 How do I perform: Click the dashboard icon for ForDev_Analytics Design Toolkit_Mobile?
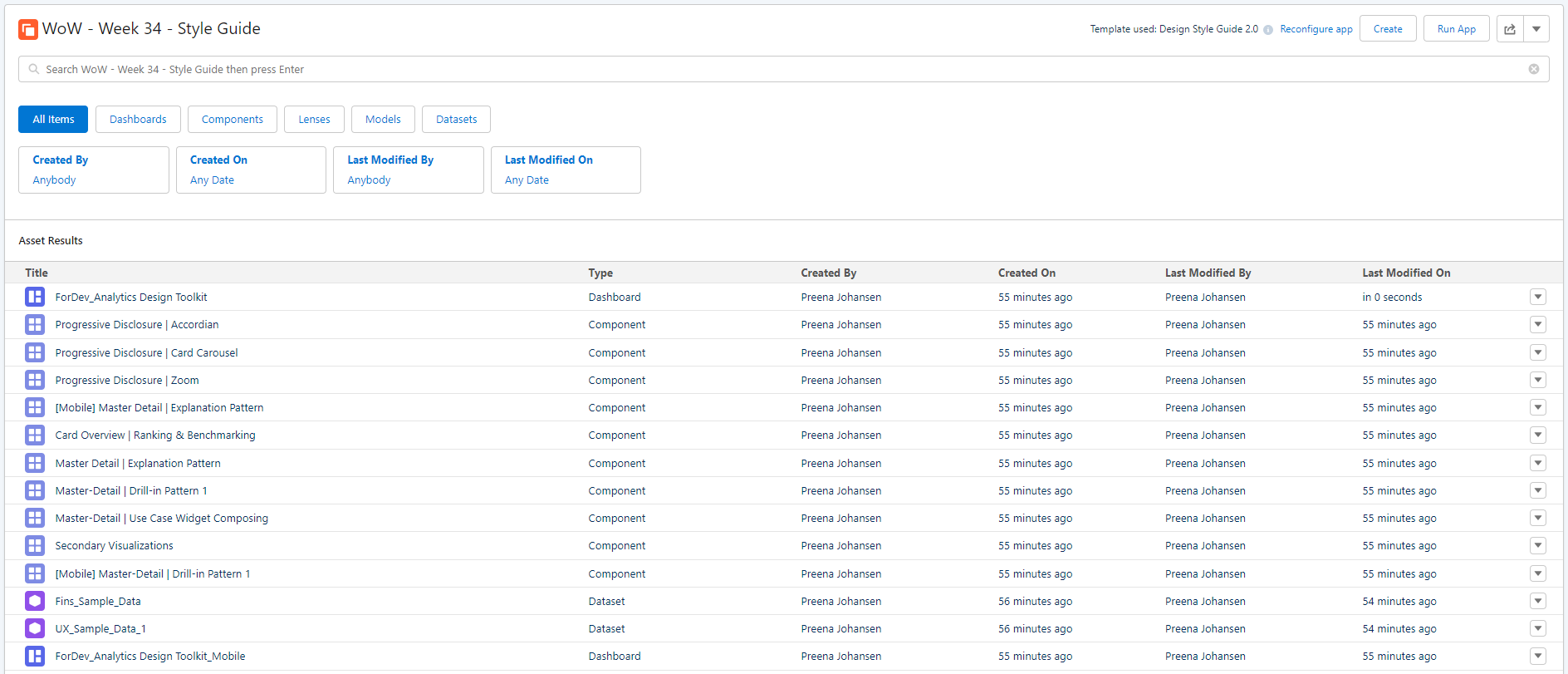(x=35, y=656)
